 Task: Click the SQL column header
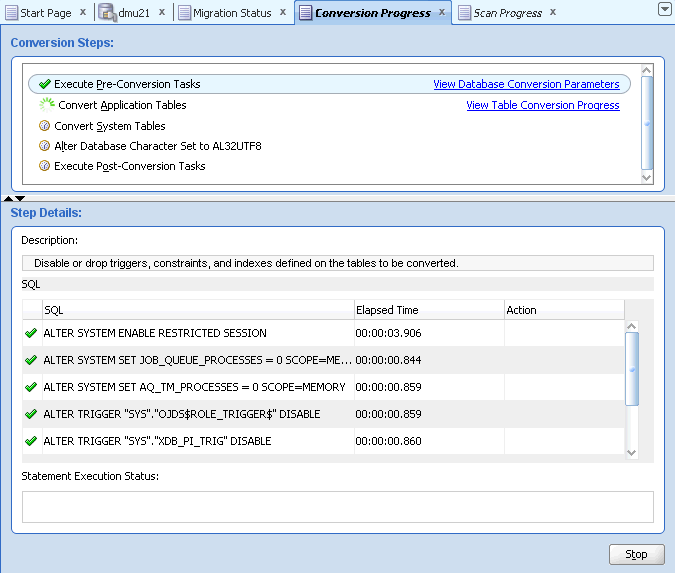click(x=198, y=310)
